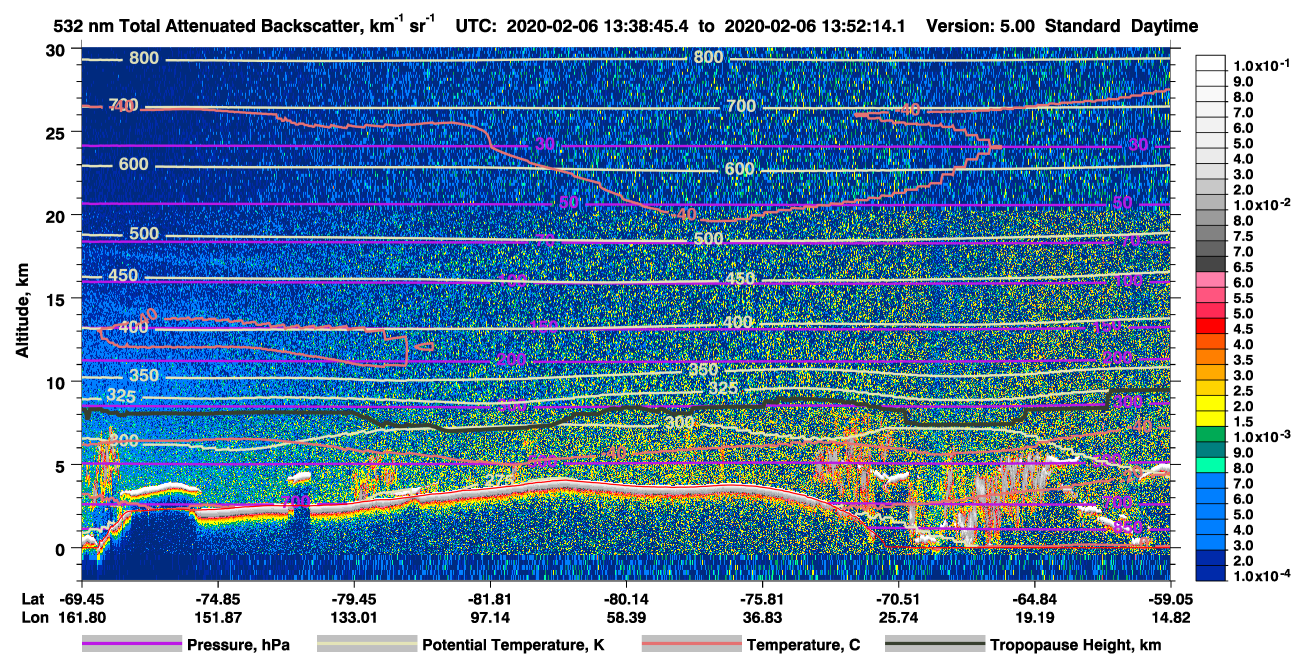Click the Altitude, km axis label
This screenshot has width=1300, height=667.
[x=22, y=312]
